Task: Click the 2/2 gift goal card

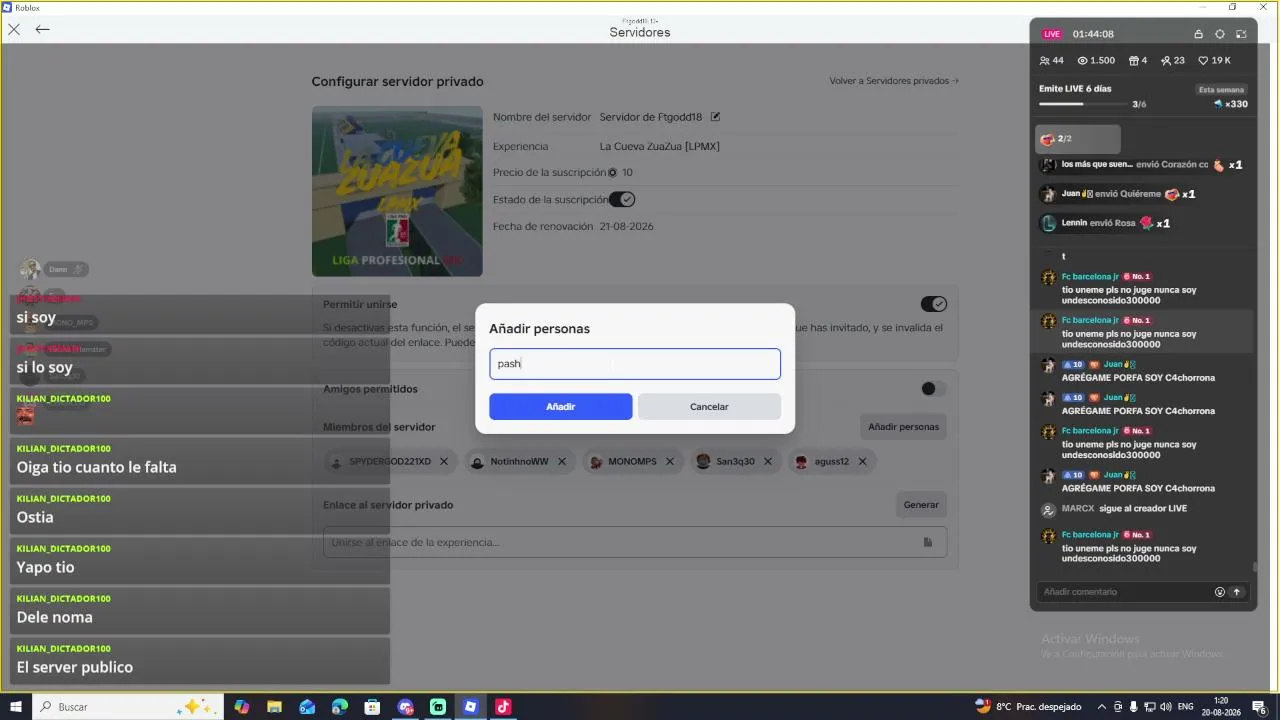Action: pos(1078,139)
